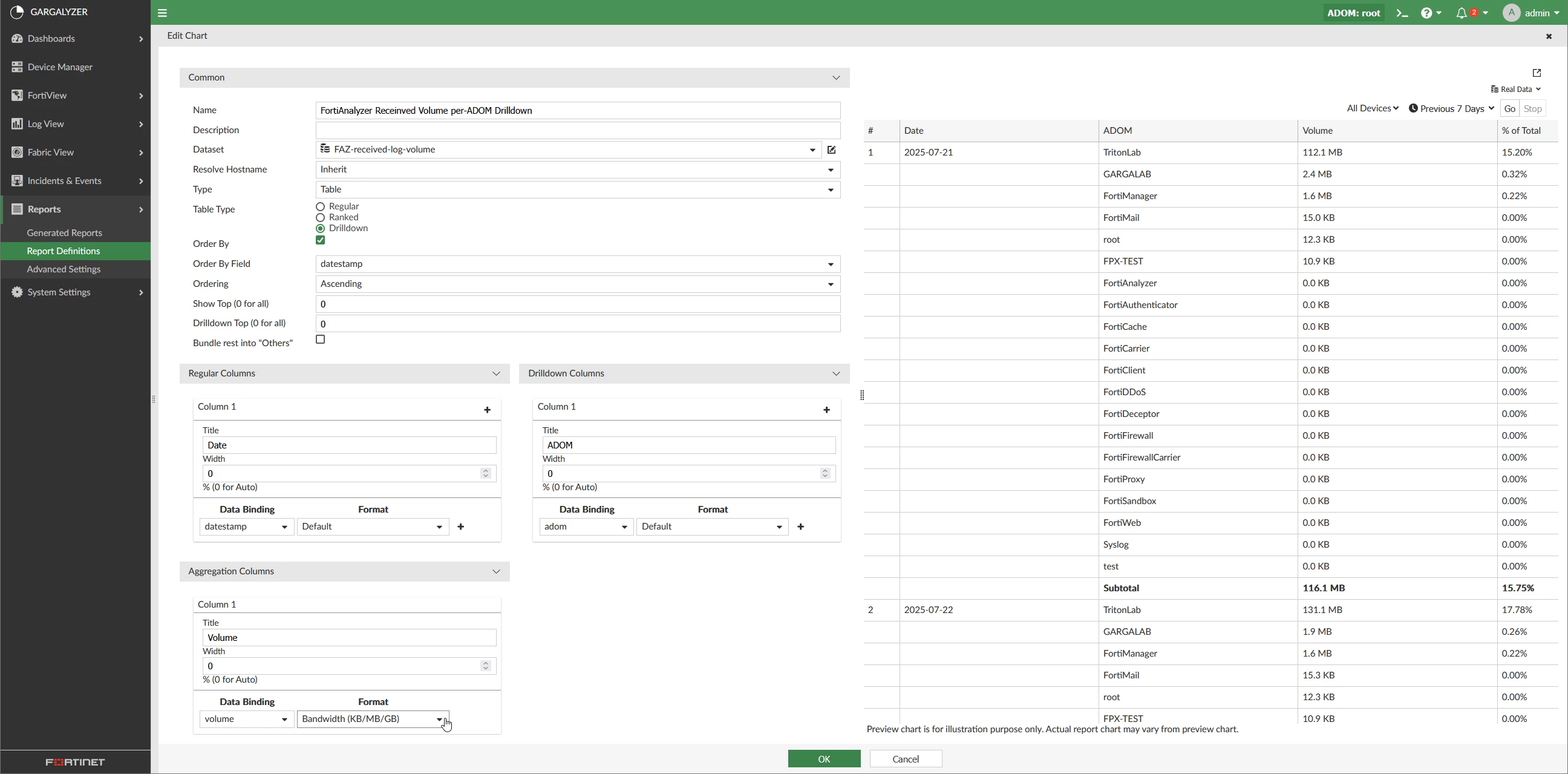This screenshot has width=1568, height=774.
Task: Click the Date column width stepper
Action: coord(486,474)
